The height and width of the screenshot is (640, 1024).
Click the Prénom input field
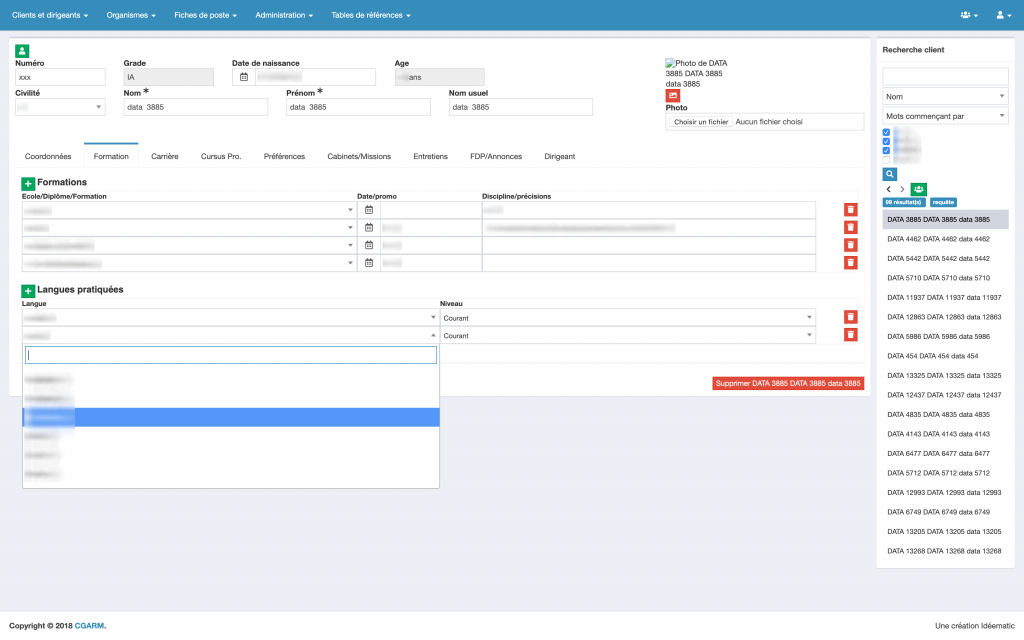[x=358, y=107]
